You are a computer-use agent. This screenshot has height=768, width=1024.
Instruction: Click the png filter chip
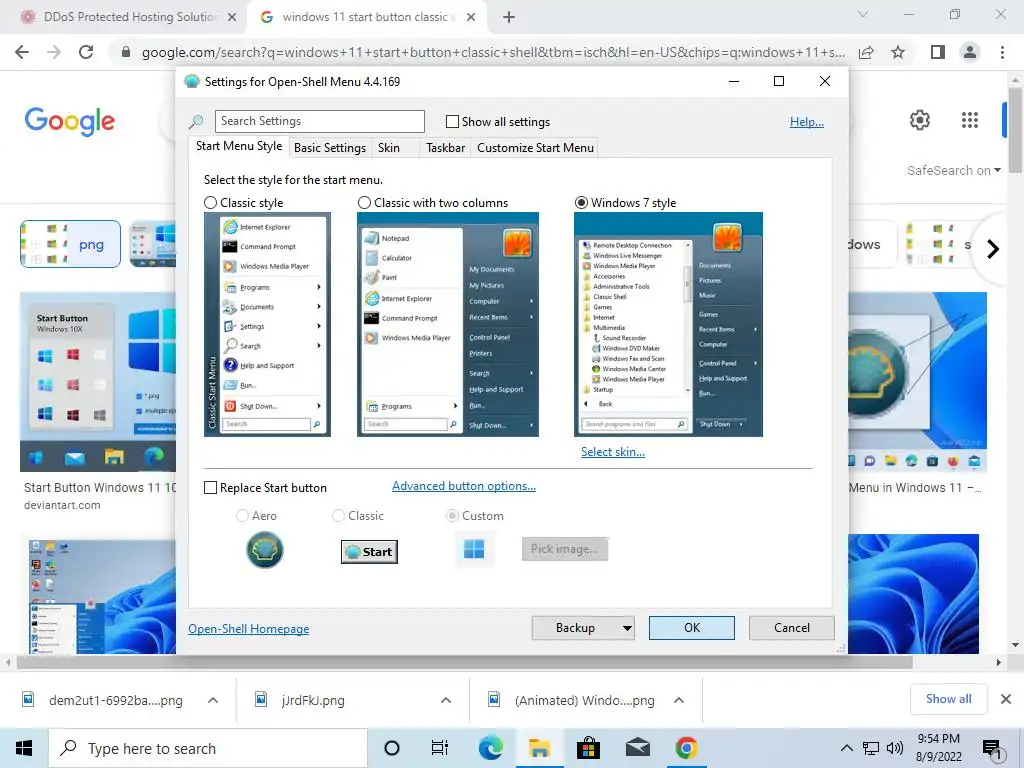tap(71, 244)
